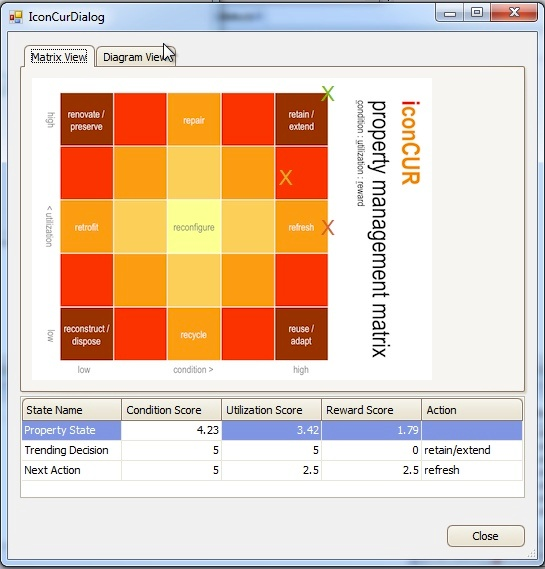The height and width of the screenshot is (569, 545).
Task: Click the State Name column header
Action: [x=71, y=410]
